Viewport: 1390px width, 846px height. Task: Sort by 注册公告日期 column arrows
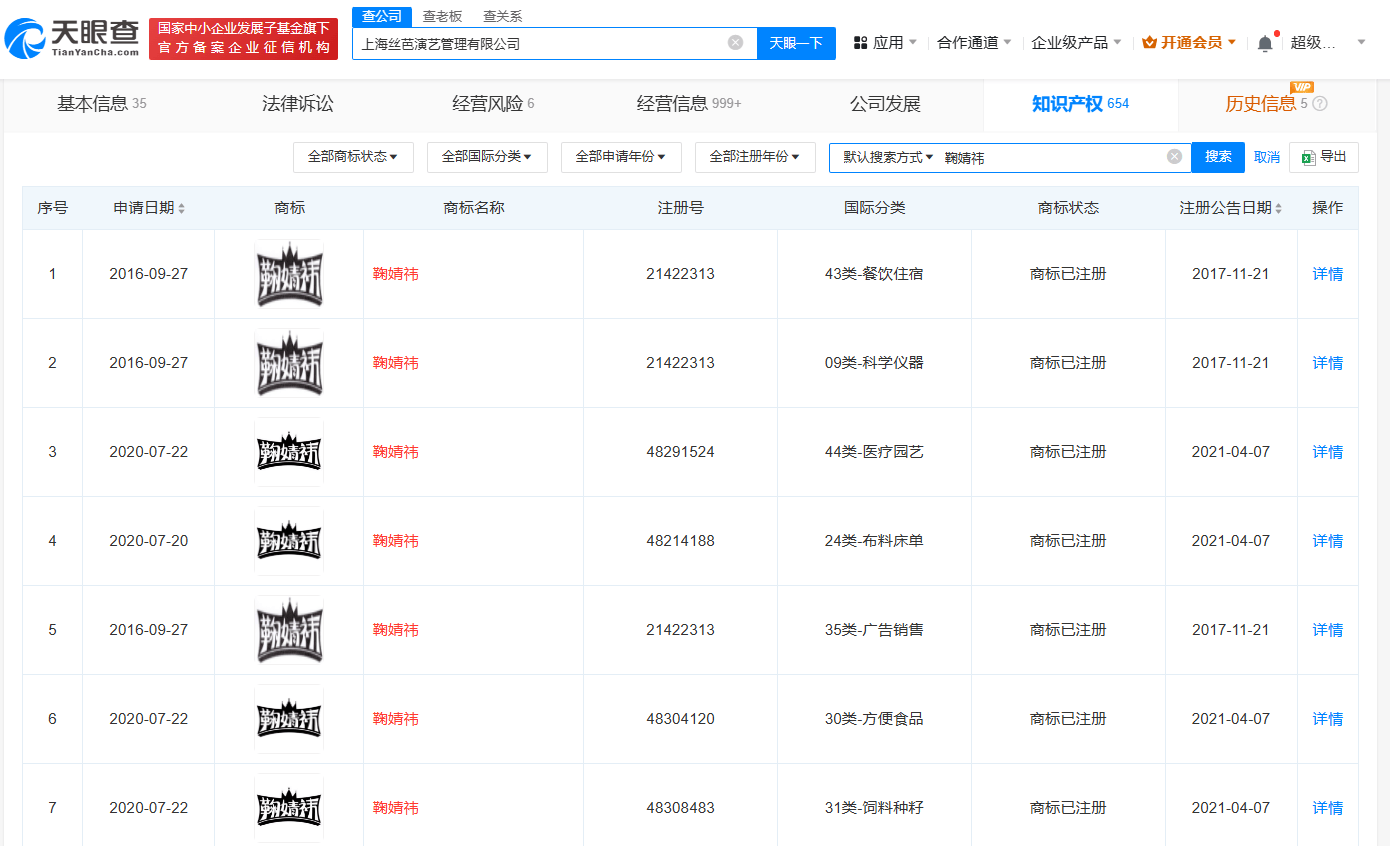point(1278,208)
